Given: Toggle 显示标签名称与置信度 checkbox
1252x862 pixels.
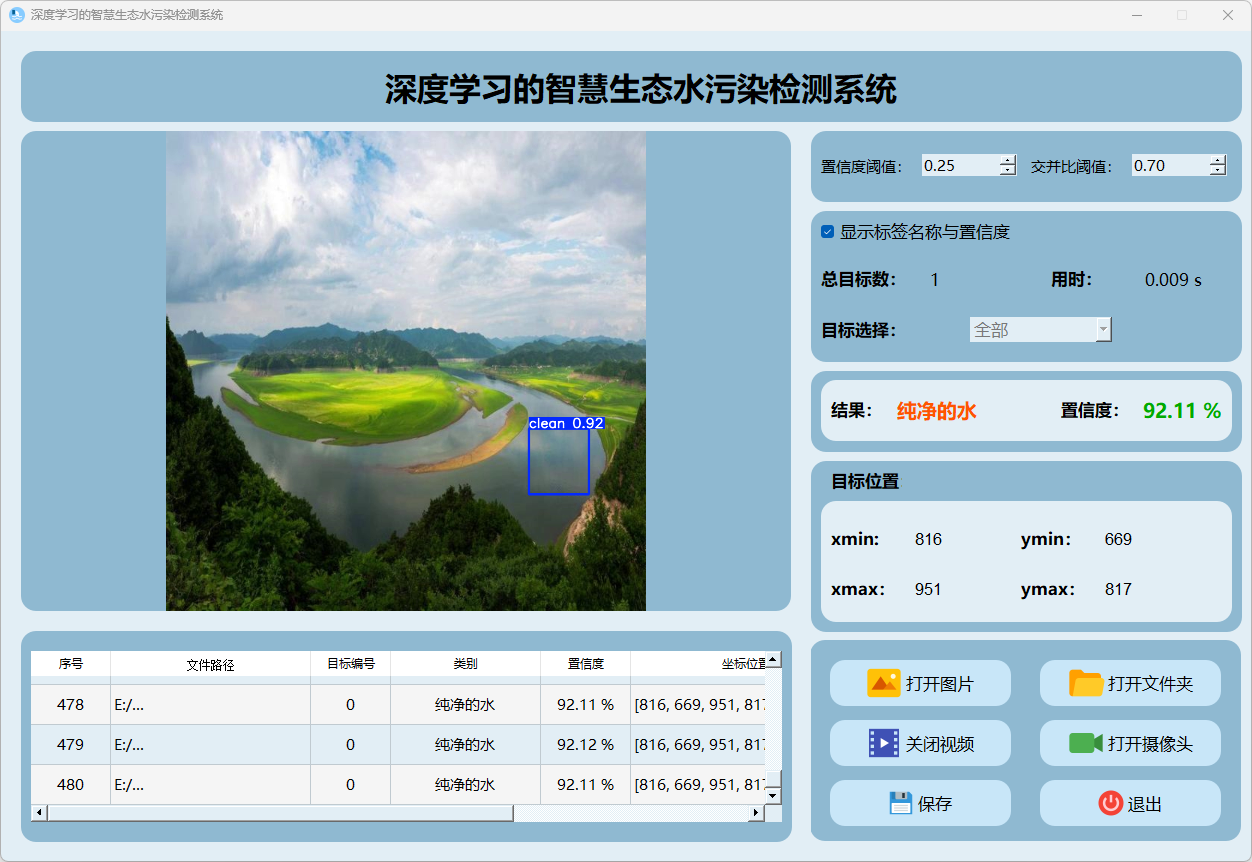Looking at the screenshot, I should point(828,232).
